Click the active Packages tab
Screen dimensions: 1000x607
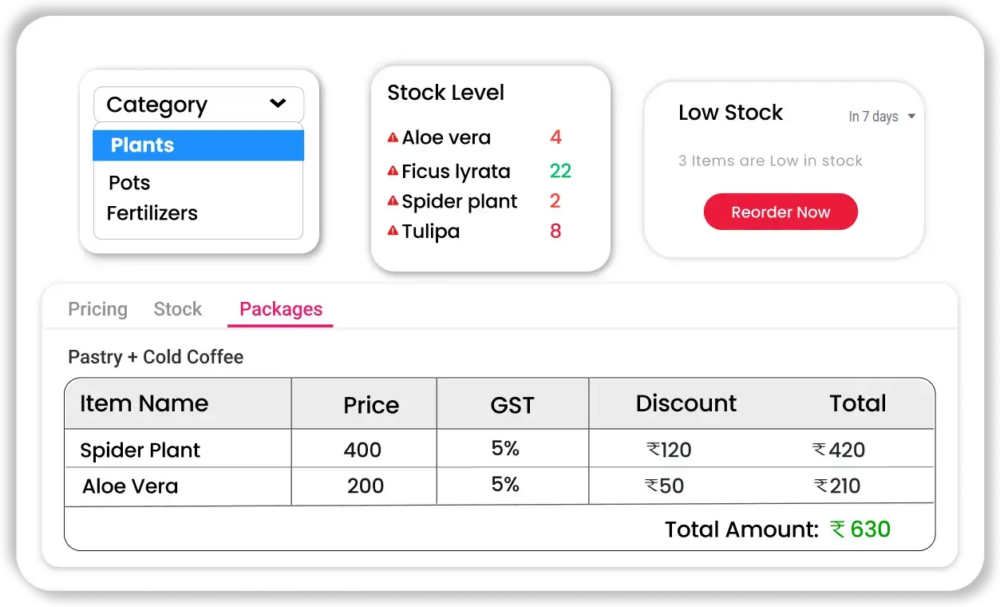(279, 309)
